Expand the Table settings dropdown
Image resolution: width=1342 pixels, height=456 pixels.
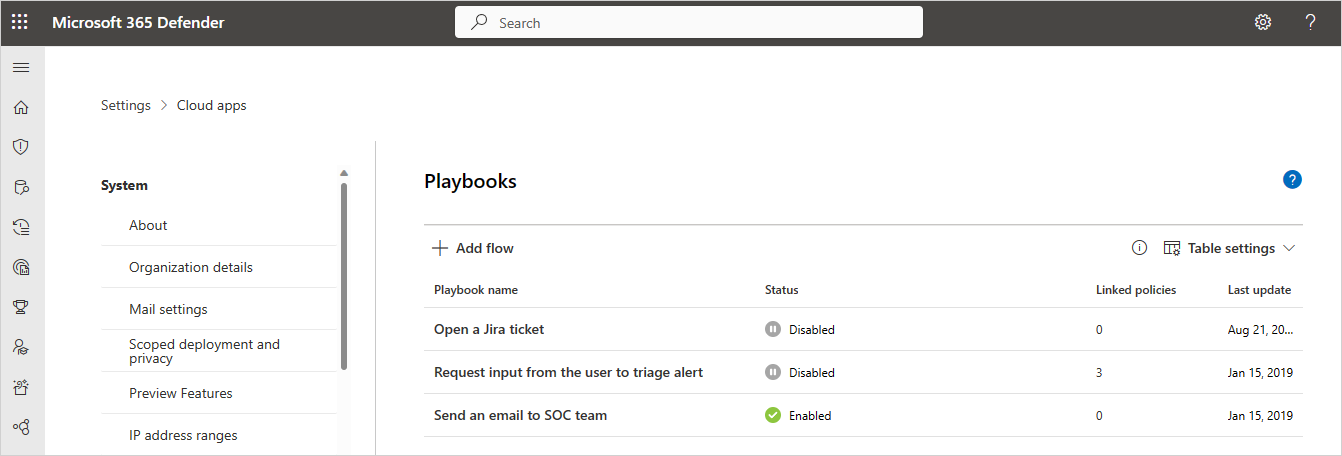point(1230,248)
